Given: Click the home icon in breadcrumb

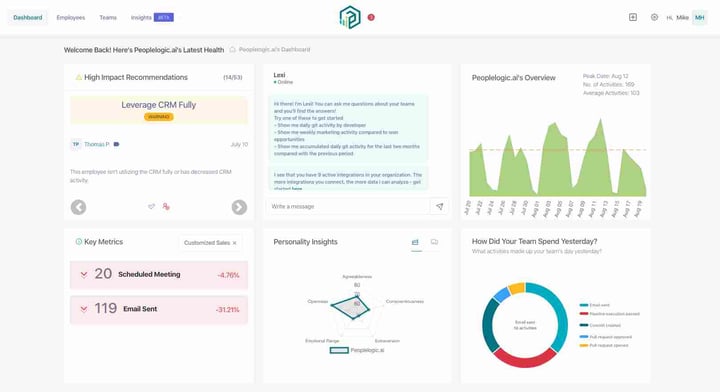Looking at the screenshot, I should tap(232, 50).
